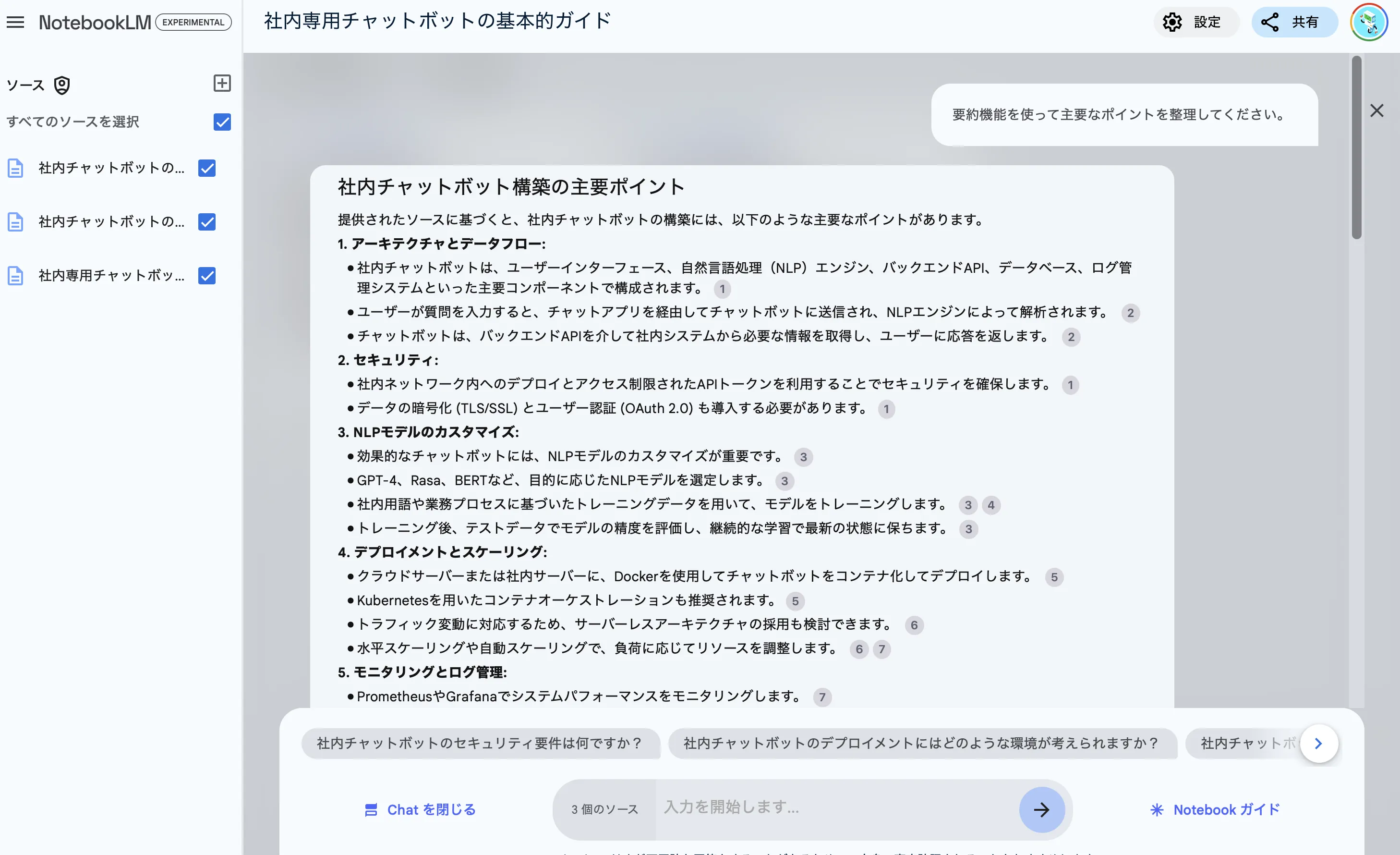1400x855 pixels.
Task: Click citation 3 after 最新の状態に保ちます
Action: 968,529
